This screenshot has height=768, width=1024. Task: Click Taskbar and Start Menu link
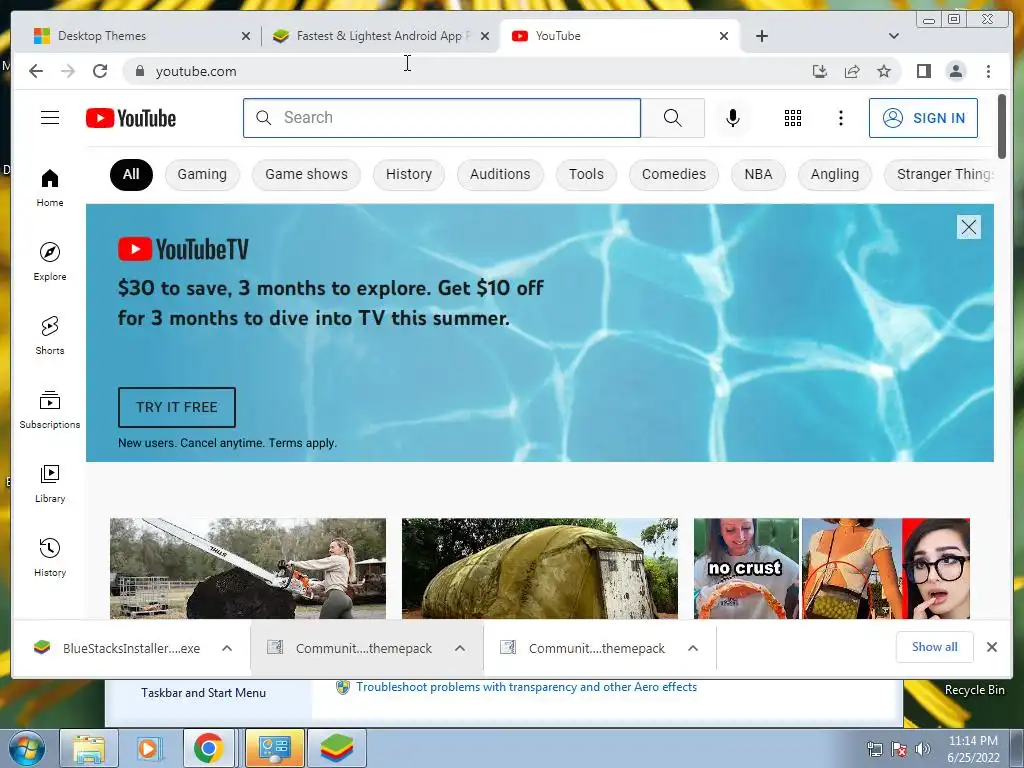203,693
